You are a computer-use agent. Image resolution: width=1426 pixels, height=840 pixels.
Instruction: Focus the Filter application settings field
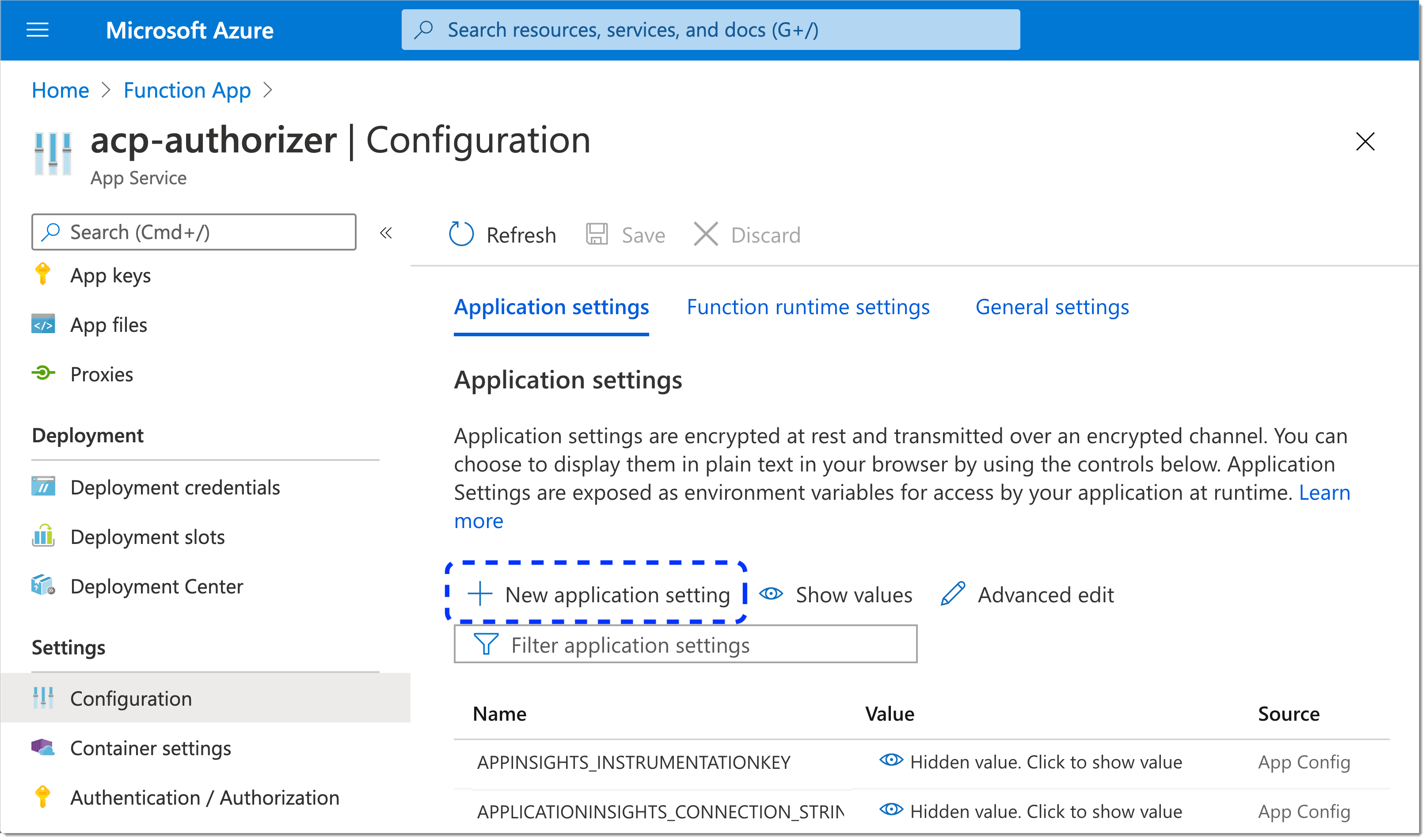click(686, 645)
